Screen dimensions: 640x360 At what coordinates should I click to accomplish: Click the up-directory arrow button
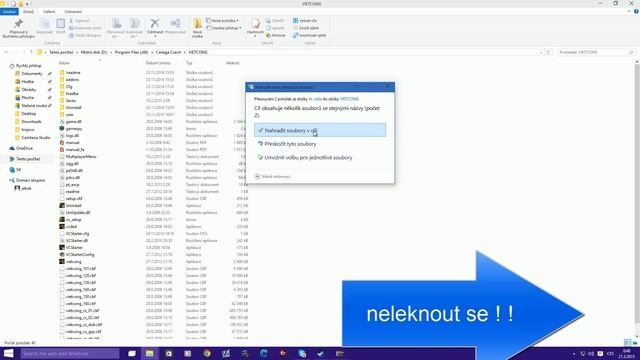[x=31, y=52]
